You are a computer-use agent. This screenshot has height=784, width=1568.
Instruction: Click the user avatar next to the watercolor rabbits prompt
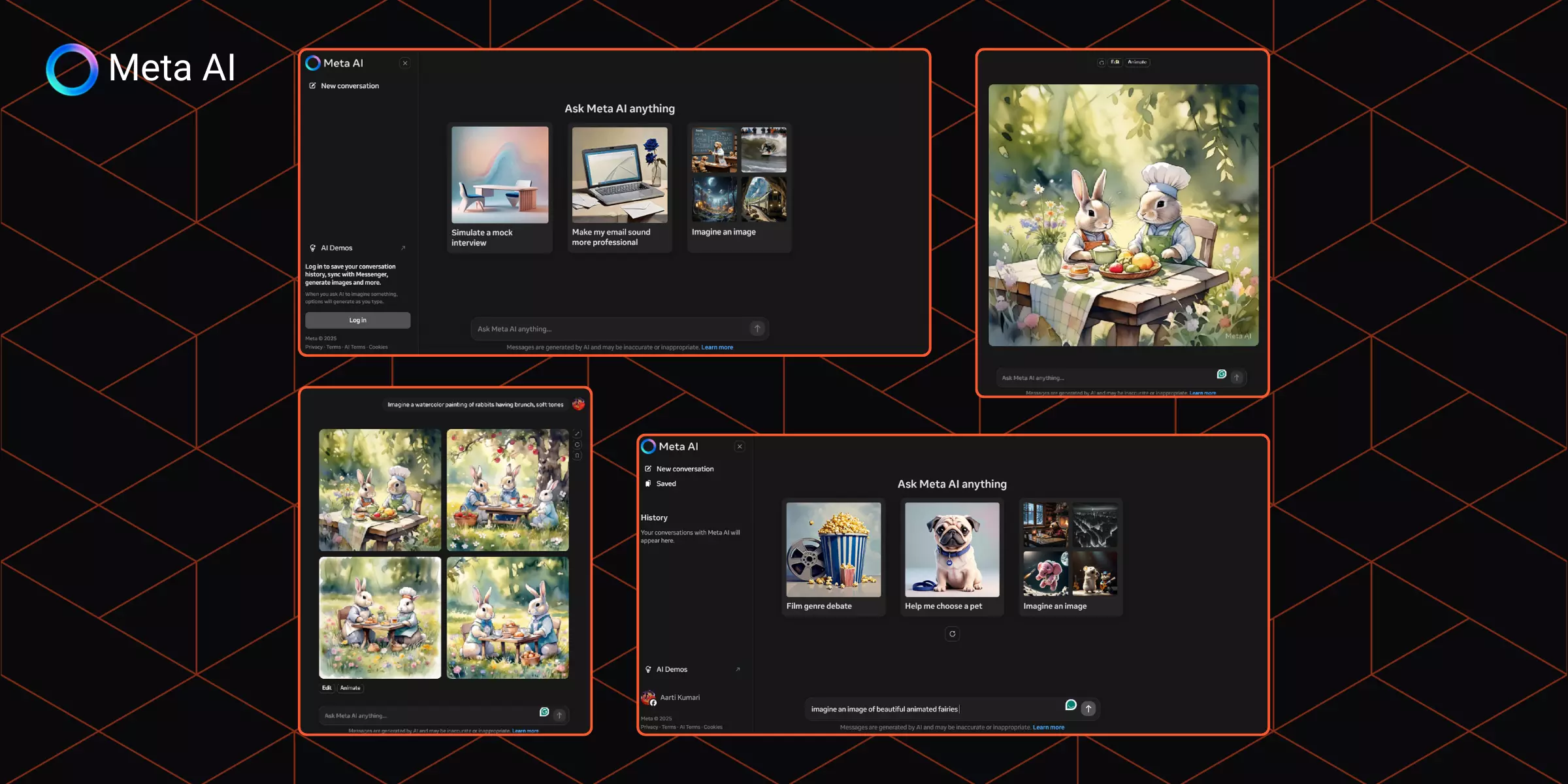pyautogui.click(x=578, y=404)
